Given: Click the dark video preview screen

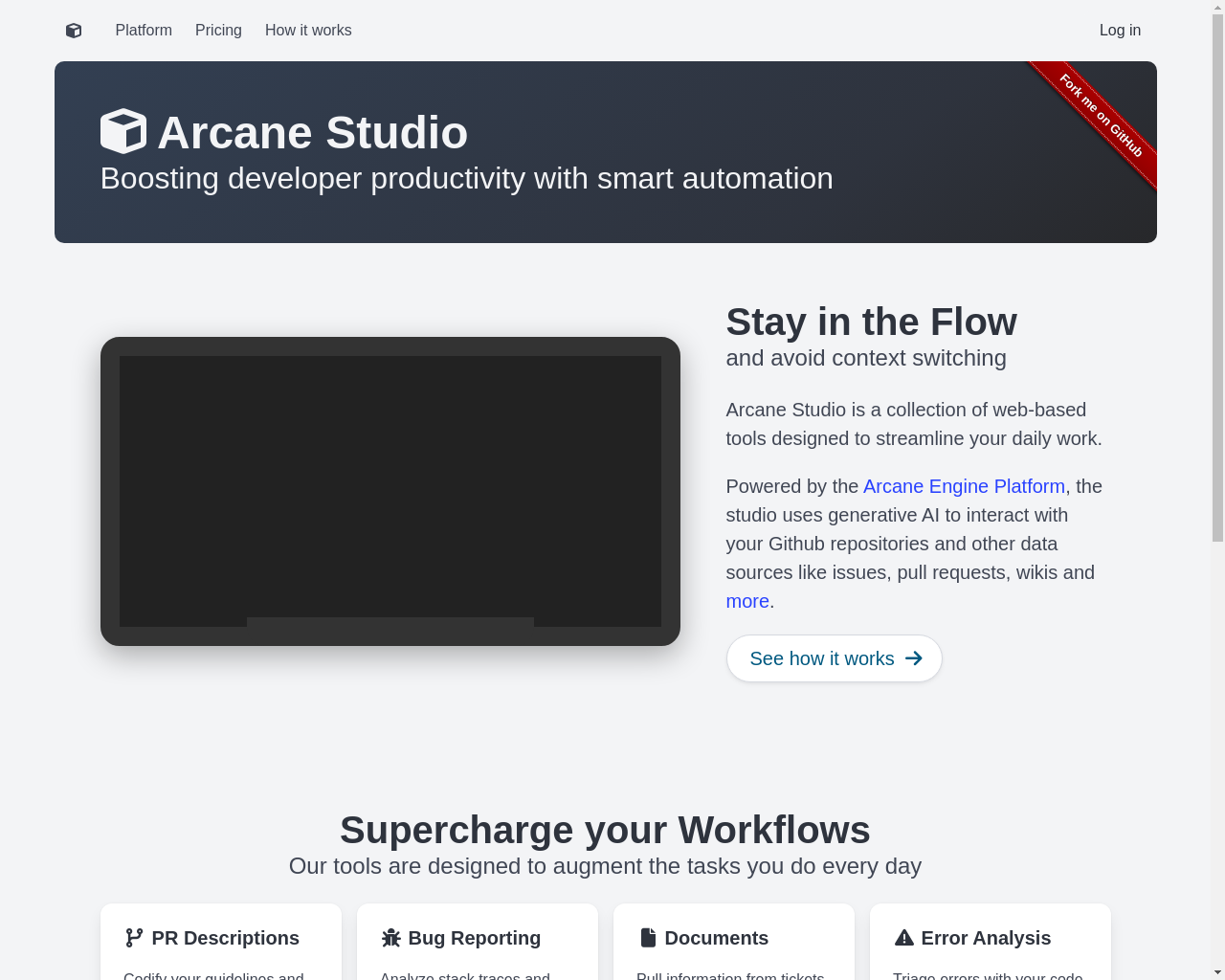Looking at the screenshot, I should (x=390, y=491).
